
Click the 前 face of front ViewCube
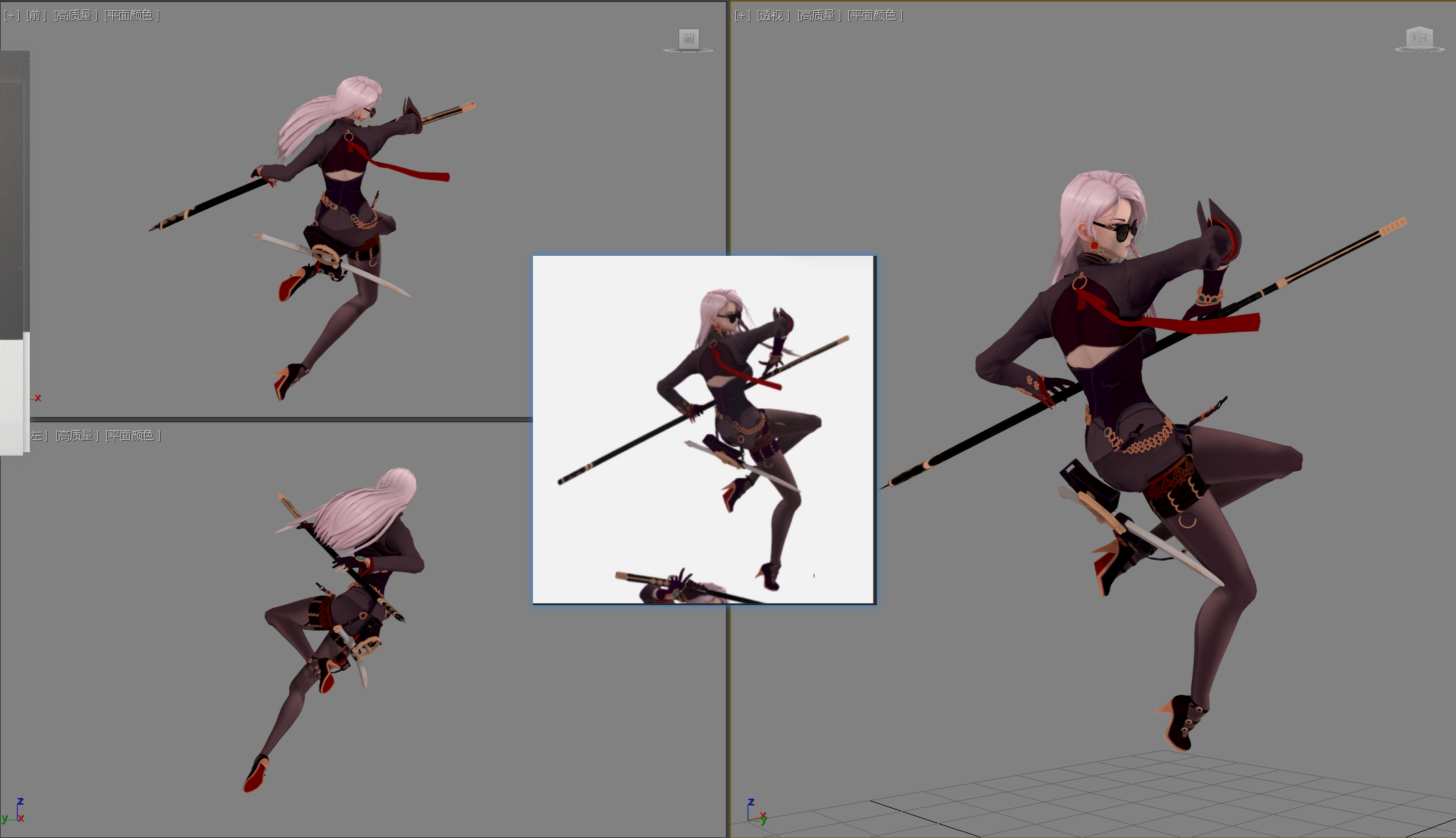click(689, 39)
